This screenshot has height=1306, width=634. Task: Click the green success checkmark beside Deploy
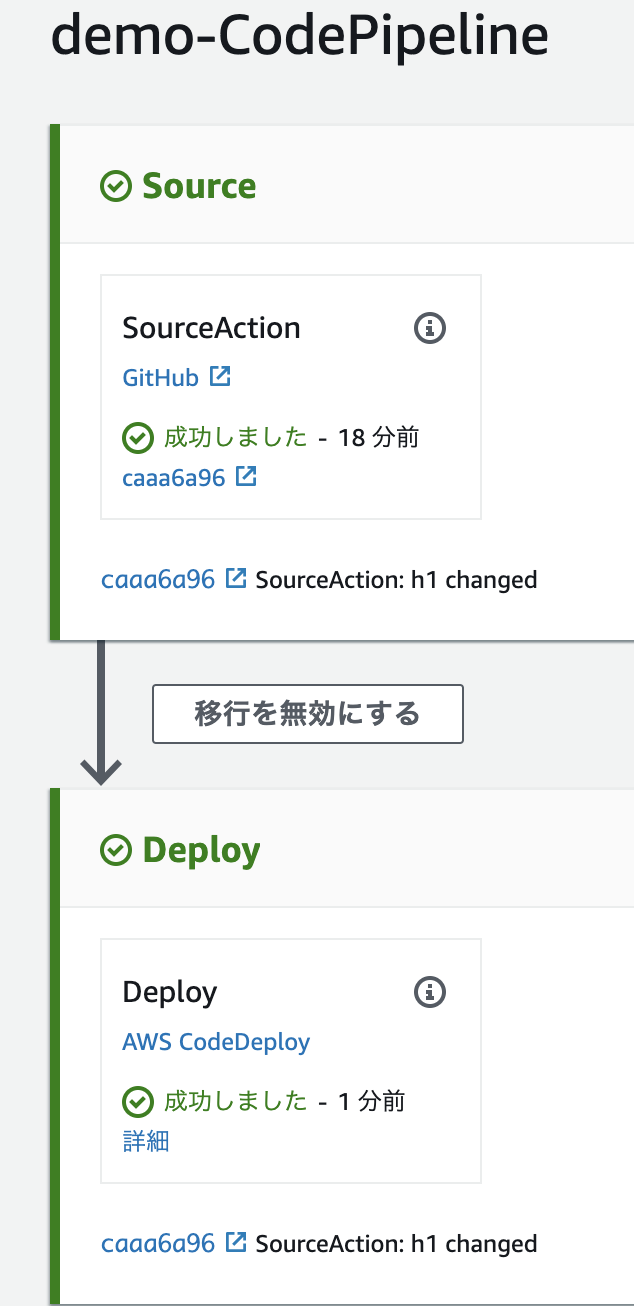pyautogui.click(x=115, y=849)
